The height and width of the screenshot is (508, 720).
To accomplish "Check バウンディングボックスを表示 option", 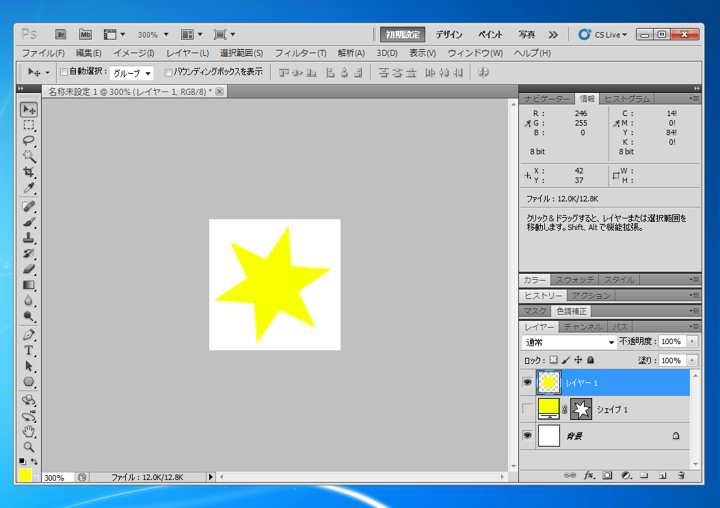I will (x=169, y=73).
